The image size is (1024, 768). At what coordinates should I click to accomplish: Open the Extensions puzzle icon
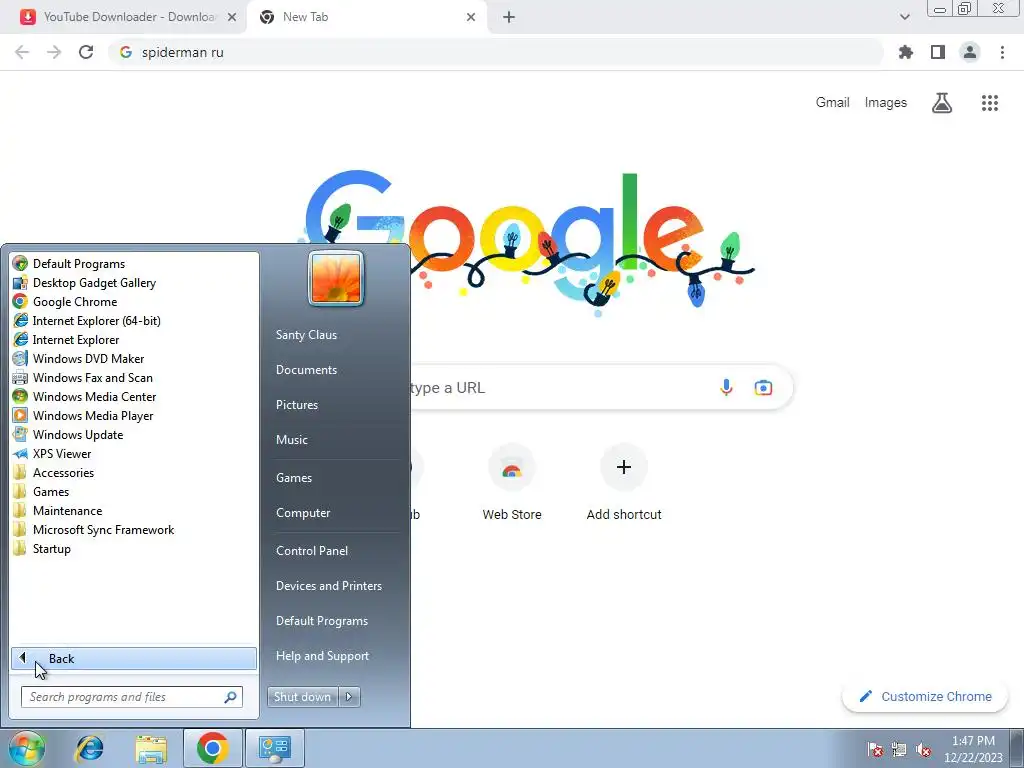[x=905, y=52]
